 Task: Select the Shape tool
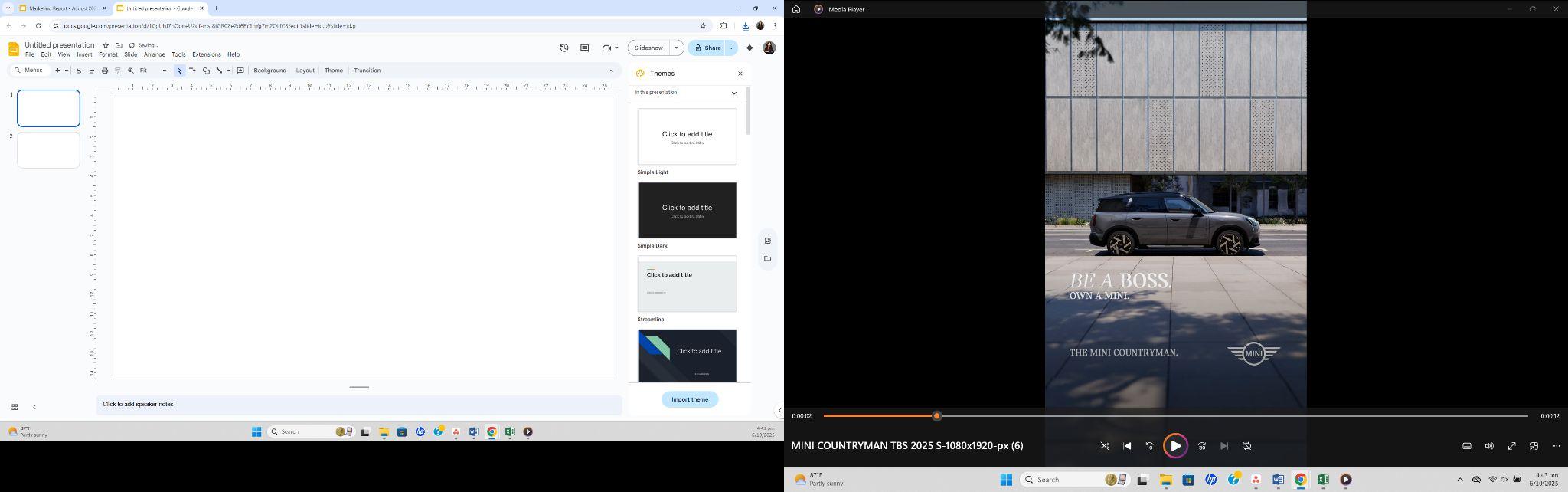(x=206, y=71)
